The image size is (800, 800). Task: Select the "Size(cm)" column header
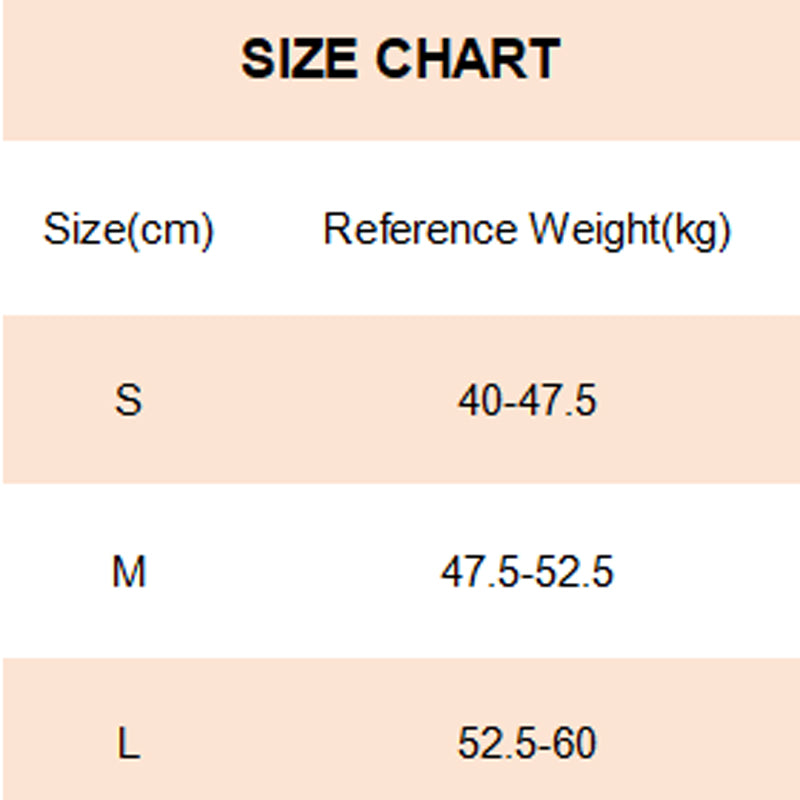tap(129, 231)
